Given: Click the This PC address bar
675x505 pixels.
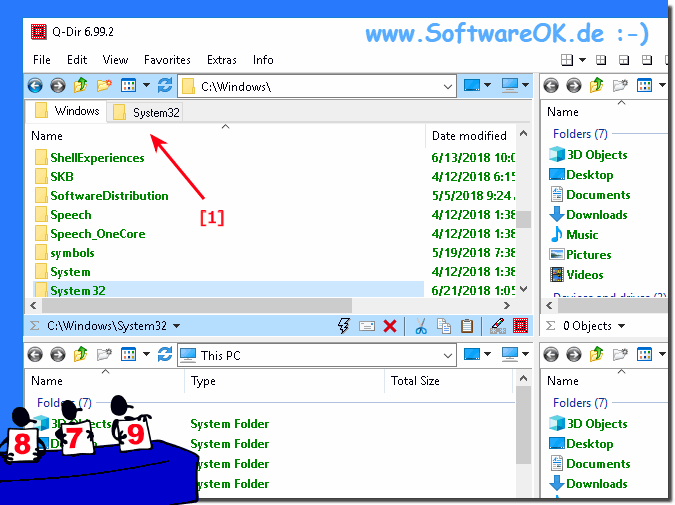Looking at the screenshot, I should [317, 355].
